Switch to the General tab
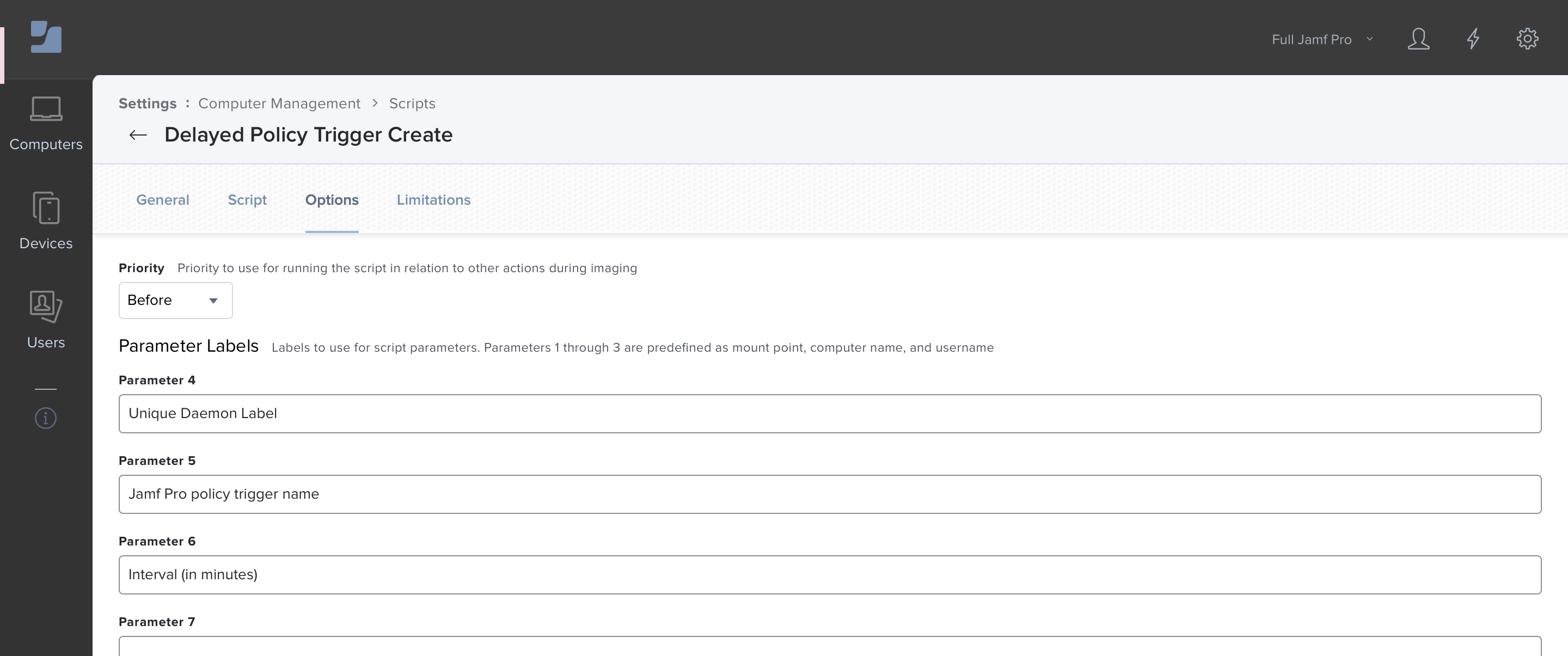The width and height of the screenshot is (1568, 656). [x=163, y=198]
